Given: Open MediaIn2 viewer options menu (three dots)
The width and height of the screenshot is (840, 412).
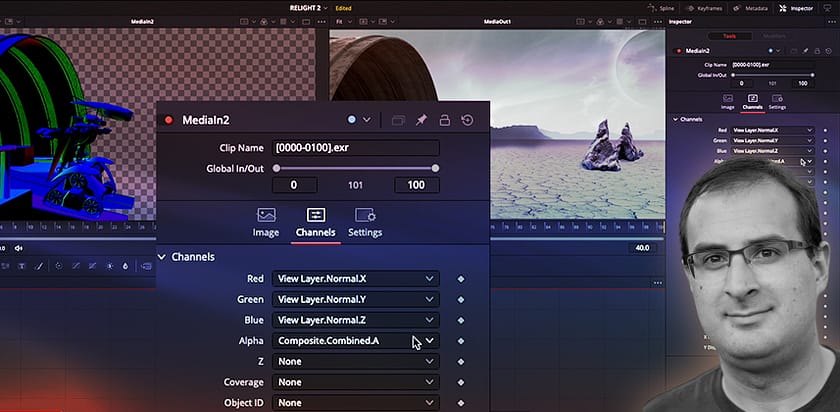Looking at the screenshot, I should click(321, 22).
